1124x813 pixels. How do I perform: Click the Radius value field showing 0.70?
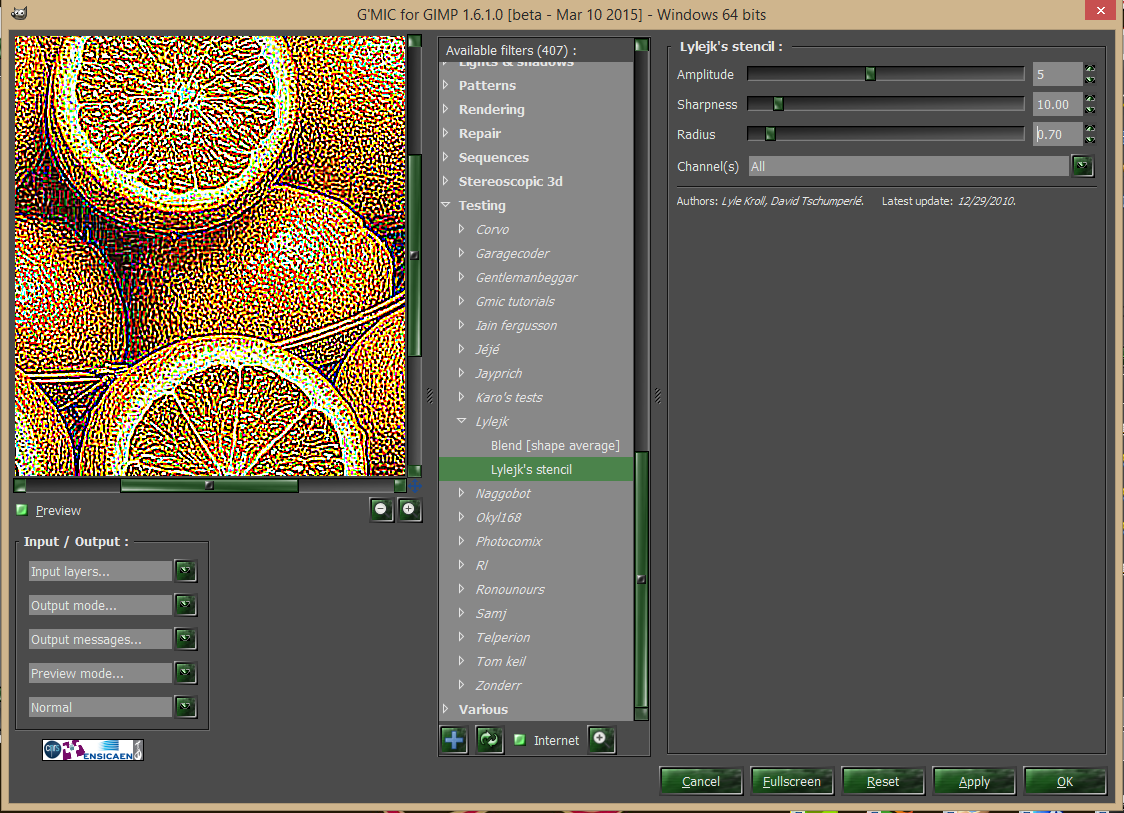(x=1057, y=134)
